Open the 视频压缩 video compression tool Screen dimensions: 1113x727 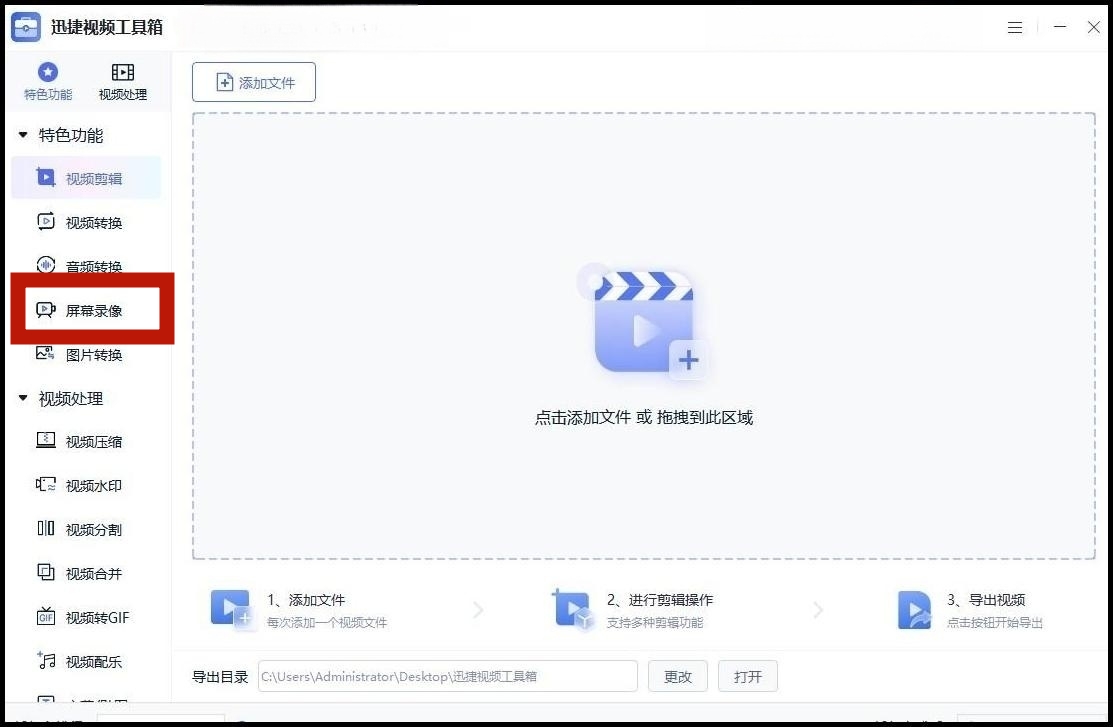click(94, 441)
